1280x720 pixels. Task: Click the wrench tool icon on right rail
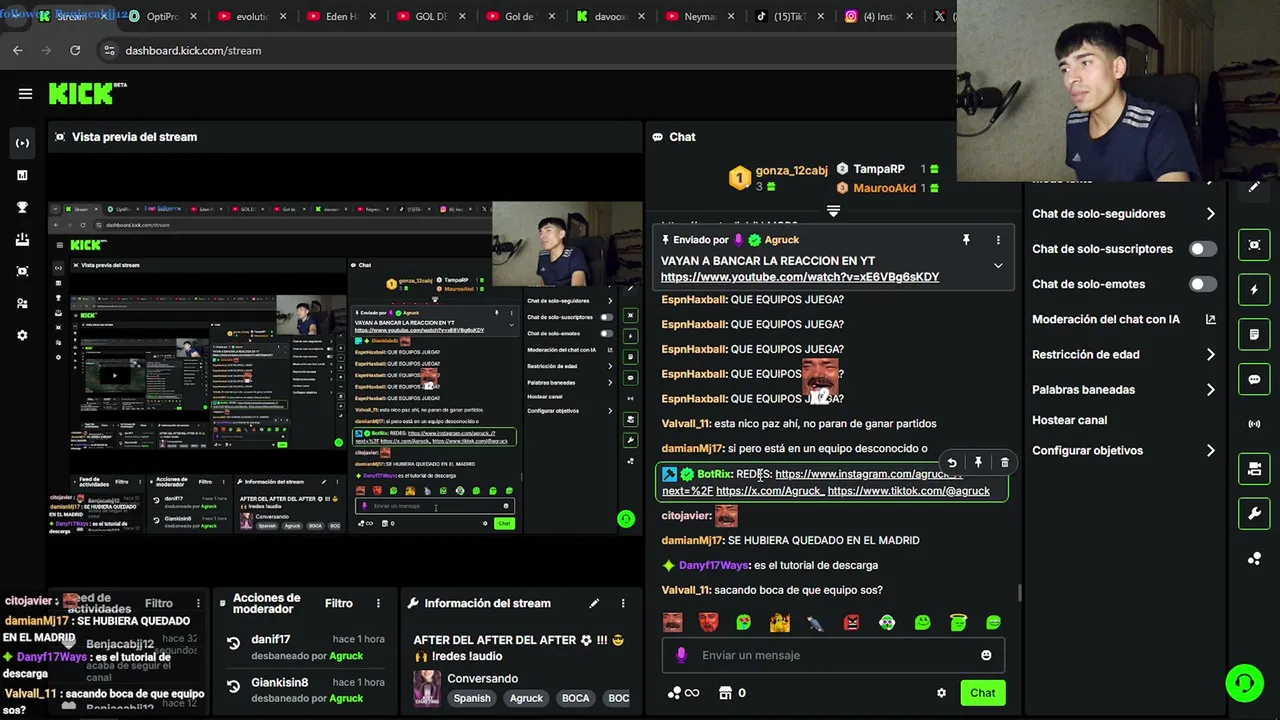click(1254, 514)
